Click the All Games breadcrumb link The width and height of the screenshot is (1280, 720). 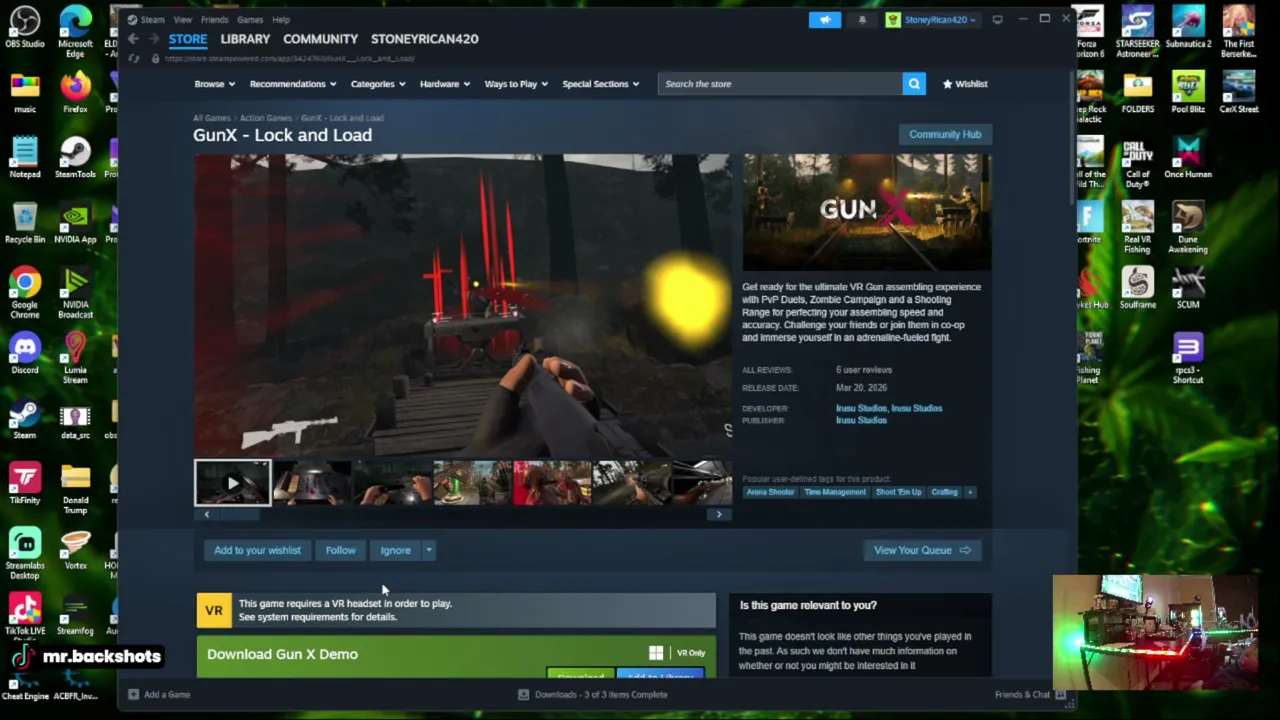(212, 118)
